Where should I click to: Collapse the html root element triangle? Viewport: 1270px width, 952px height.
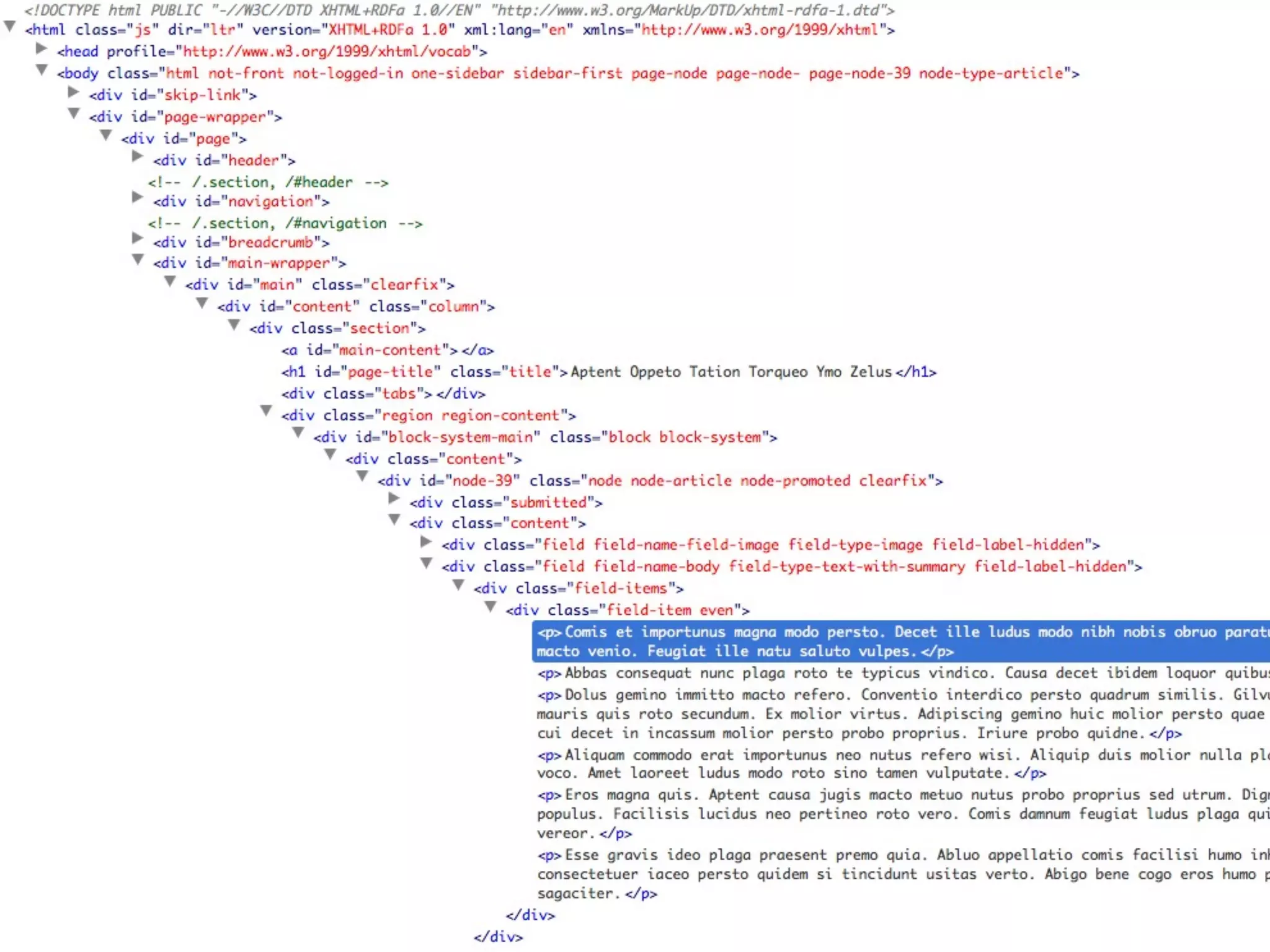click(x=9, y=26)
